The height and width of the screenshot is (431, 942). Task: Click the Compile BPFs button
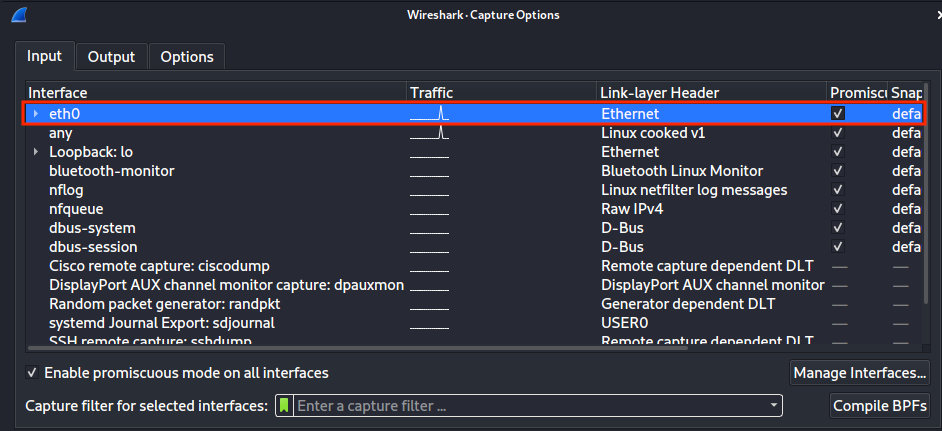click(x=880, y=406)
